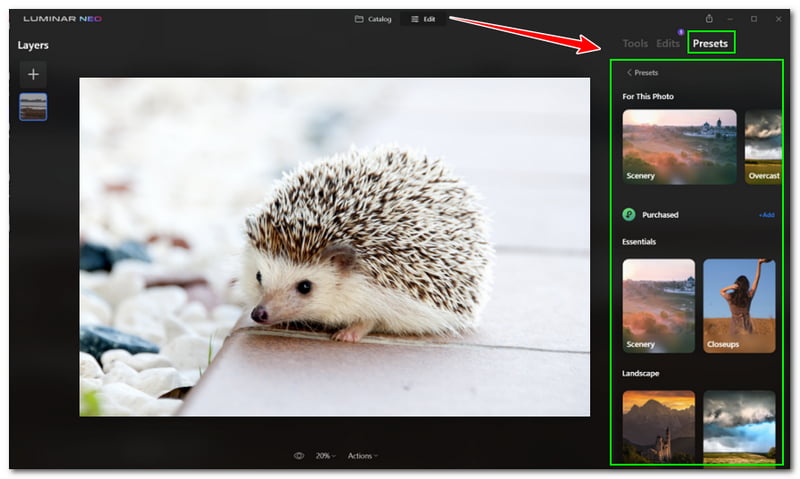Viewport: 800px width, 479px height.
Task: Open the Scenery preset in Essentials
Action: [658, 305]
